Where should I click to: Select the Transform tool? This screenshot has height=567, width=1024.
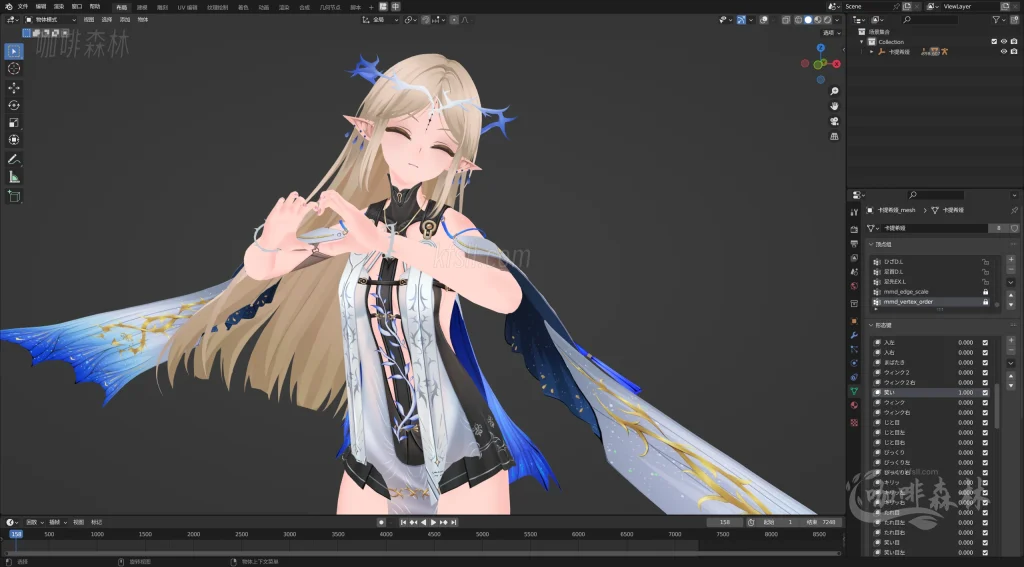coord(14,140)
